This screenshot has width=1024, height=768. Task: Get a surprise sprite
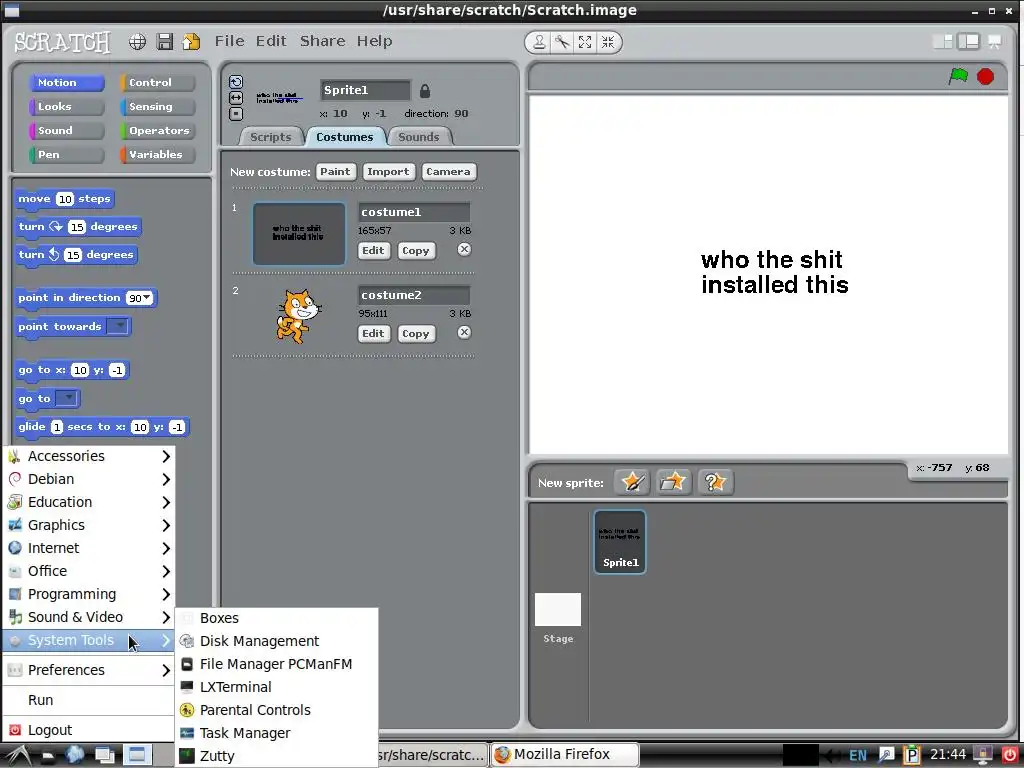[x=715, y=483]
